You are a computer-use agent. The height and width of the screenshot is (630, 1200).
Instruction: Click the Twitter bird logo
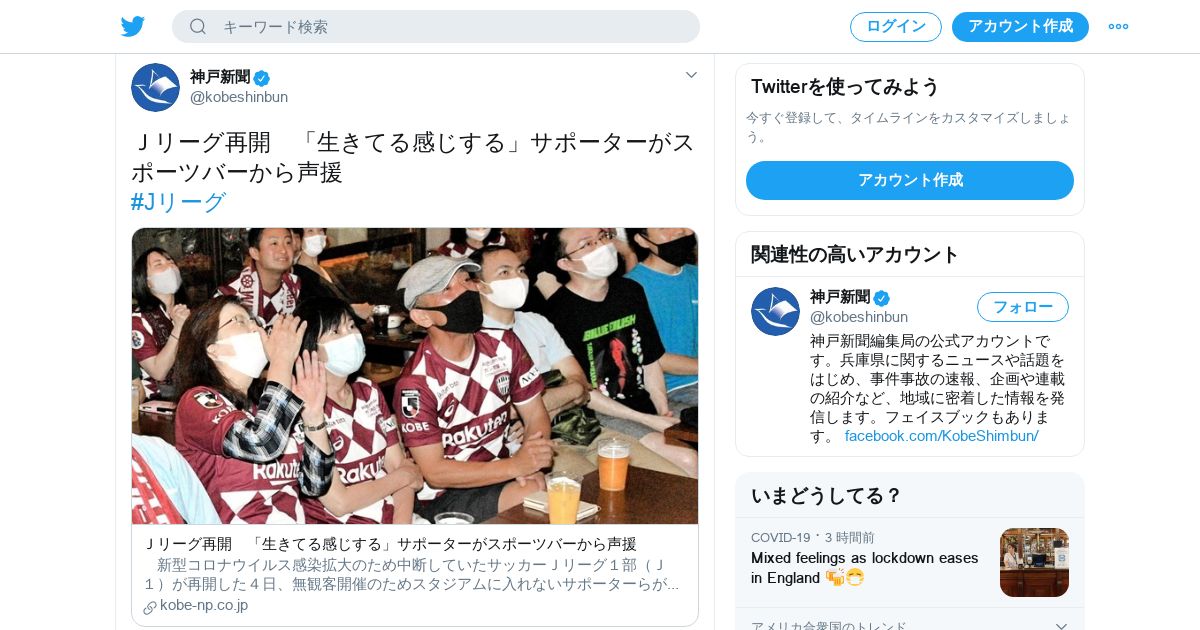pyautogui.click(x=133, y=26)
